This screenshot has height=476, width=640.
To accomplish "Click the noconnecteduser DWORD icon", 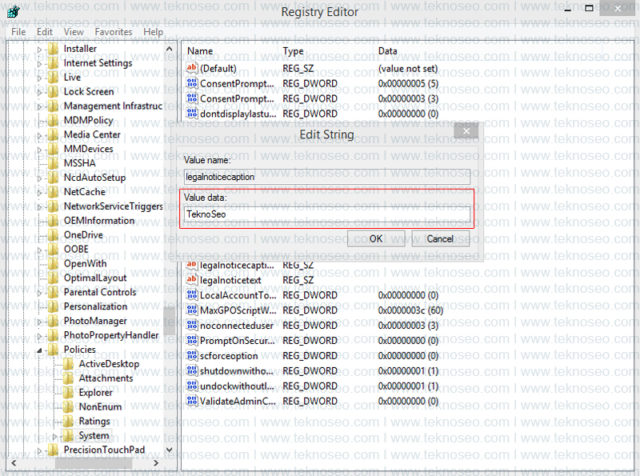I will point(192,325).
